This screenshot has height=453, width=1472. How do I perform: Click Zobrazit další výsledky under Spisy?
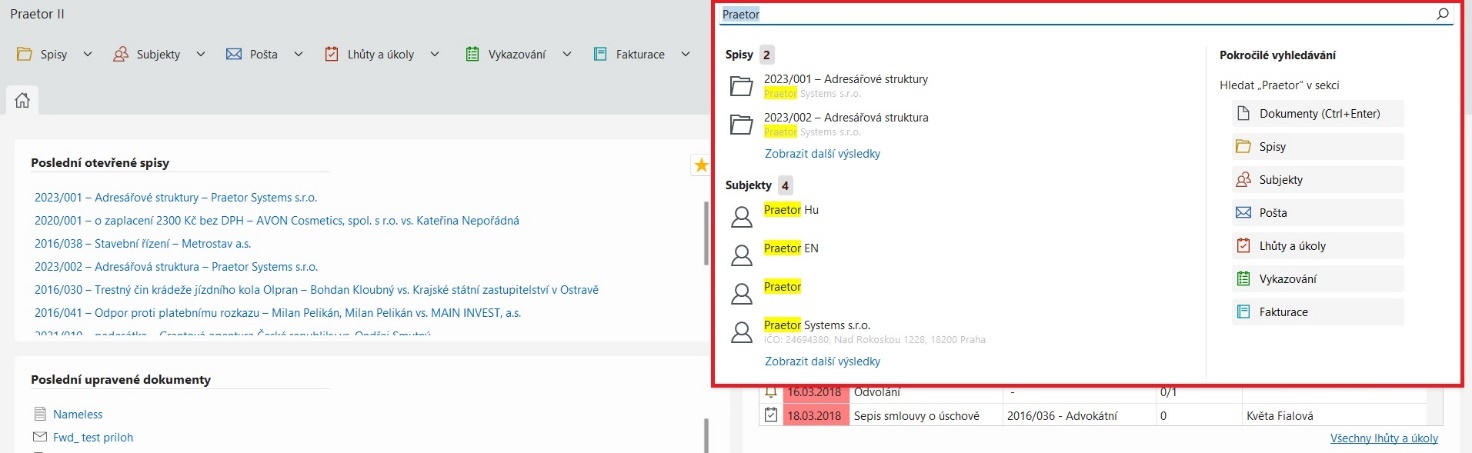click(822, 154)
